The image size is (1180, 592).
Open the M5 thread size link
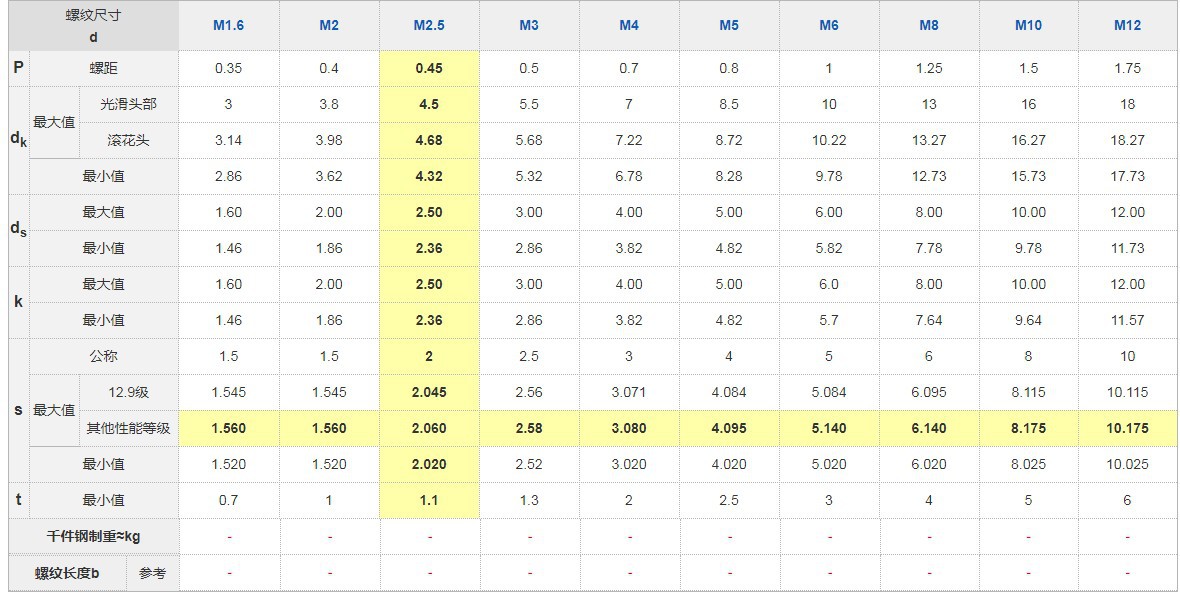728,25
